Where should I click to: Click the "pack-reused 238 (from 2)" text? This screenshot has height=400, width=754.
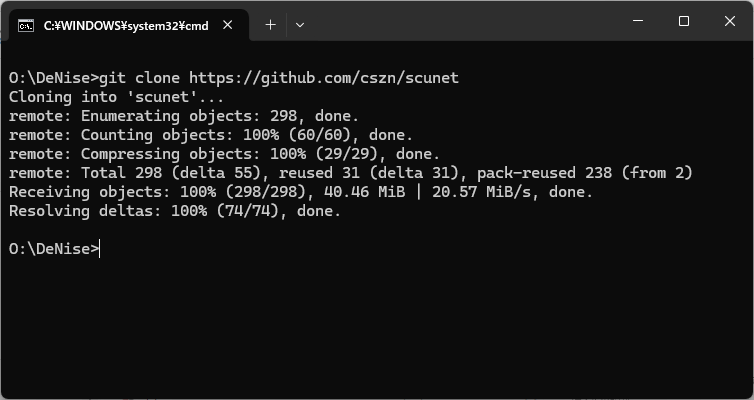(585, 173)
